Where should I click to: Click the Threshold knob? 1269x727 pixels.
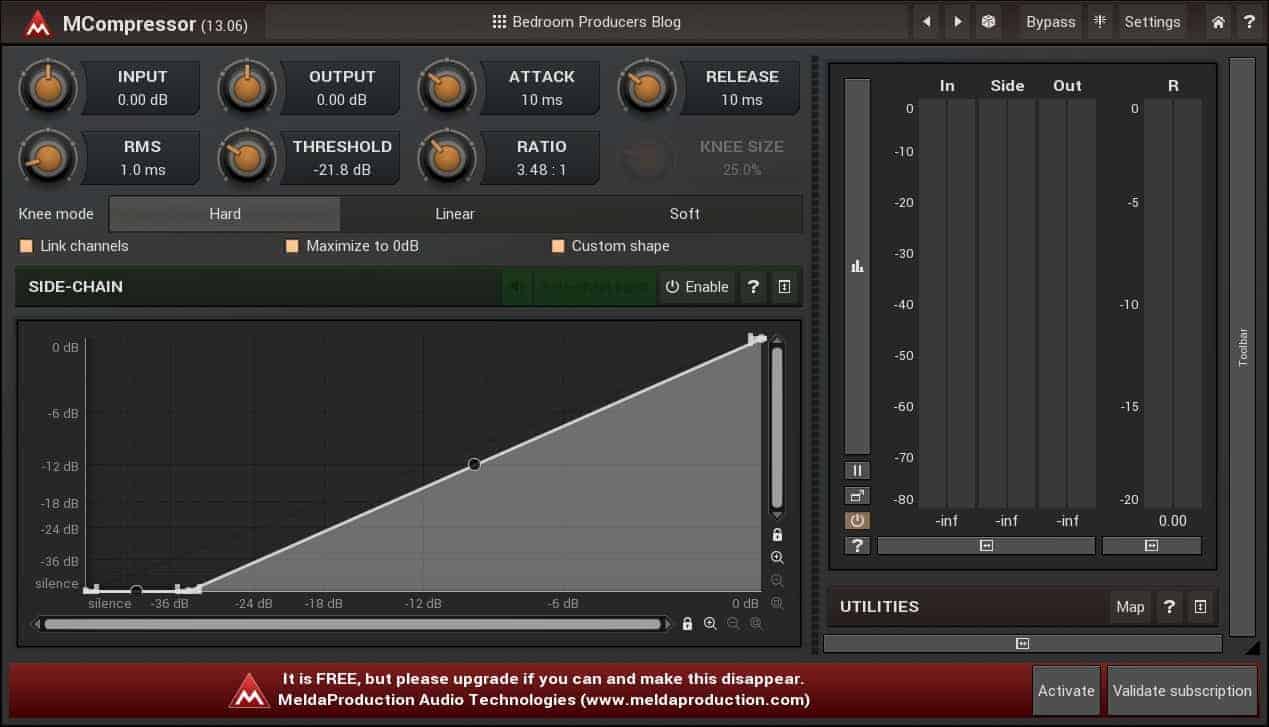click(247, 158)
